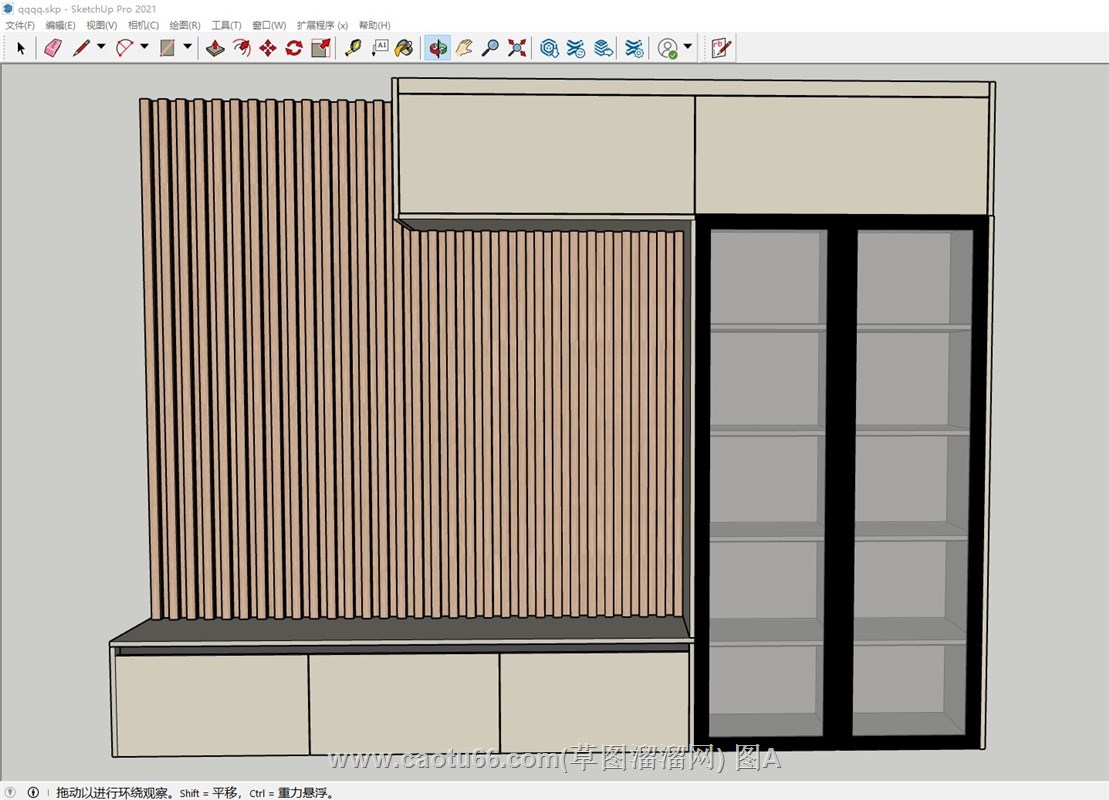This screenshot has height=800, width=1109.
Task: Select the Paint Bucket tool
Action: (x=404, y=47)
